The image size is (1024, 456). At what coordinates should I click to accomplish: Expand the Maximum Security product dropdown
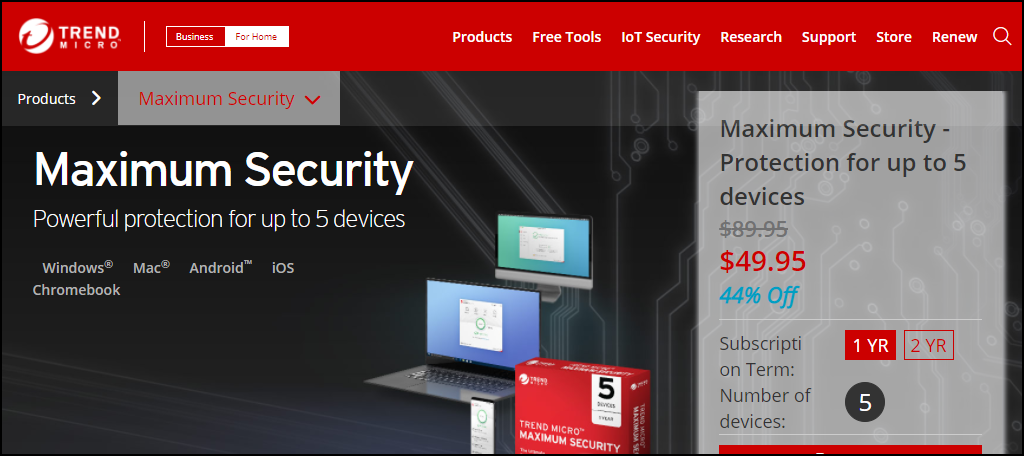pos(229,99)
